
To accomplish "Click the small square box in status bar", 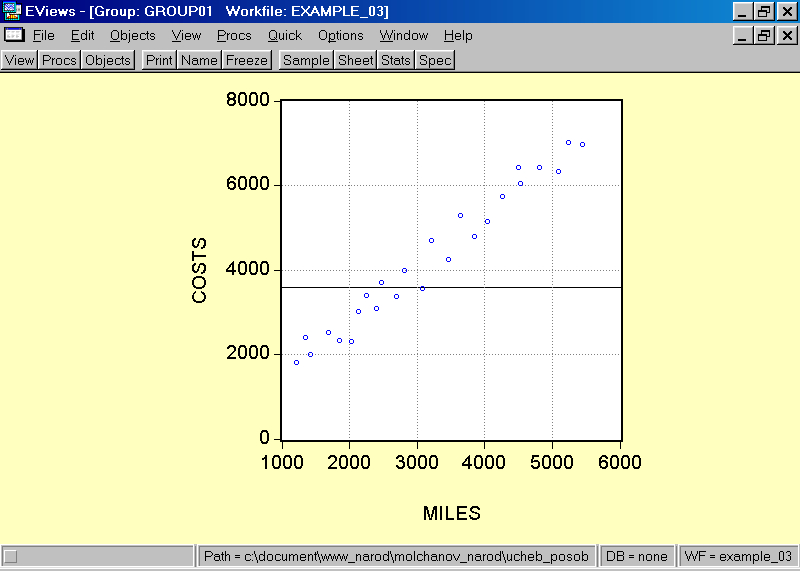I will [11, 556].
